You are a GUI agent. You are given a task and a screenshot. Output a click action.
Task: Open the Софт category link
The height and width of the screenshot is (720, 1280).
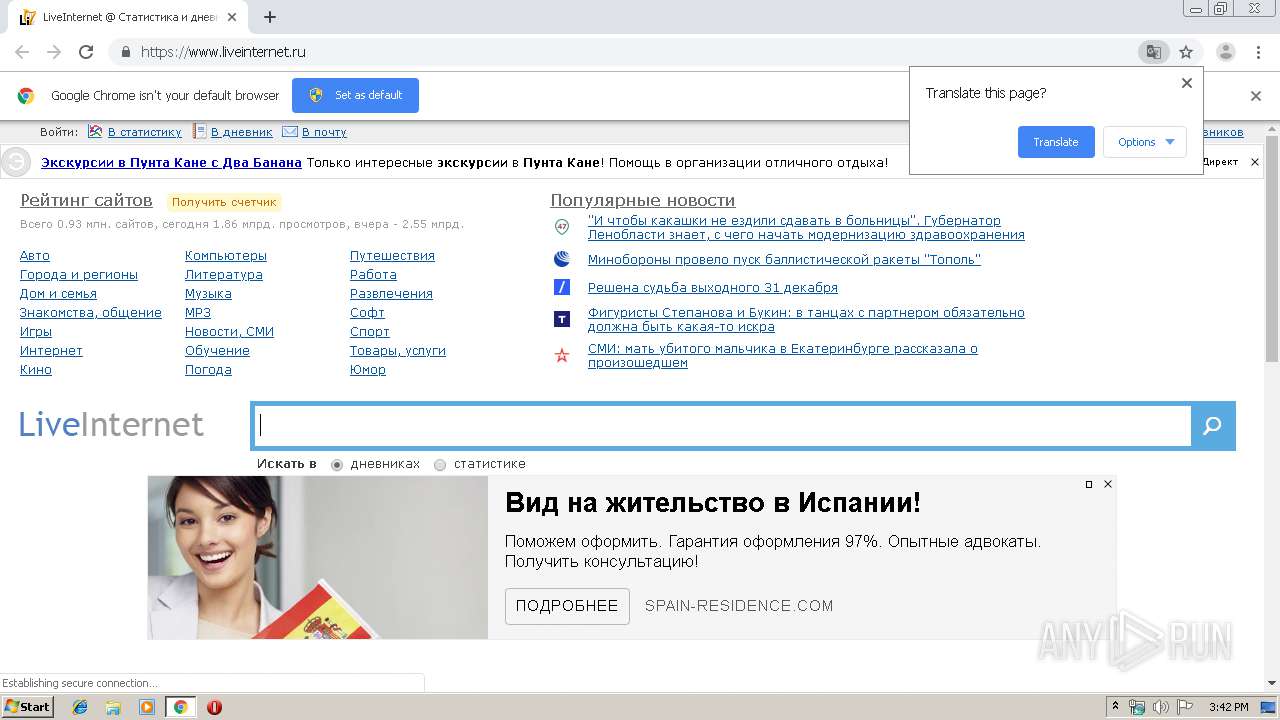tap(367, 313)
